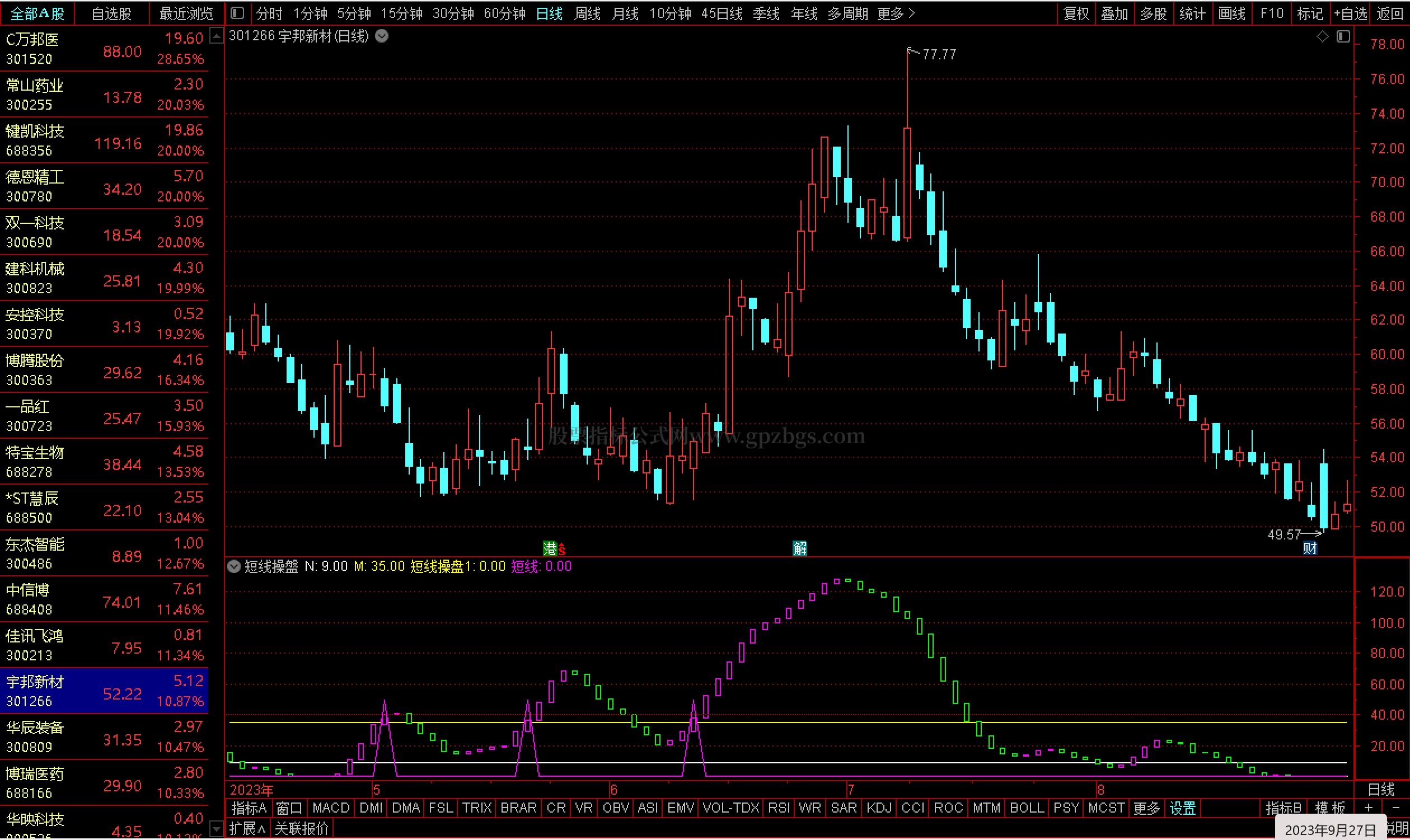
Task: Open indicator 设置
Action: tap(1183, 808)
